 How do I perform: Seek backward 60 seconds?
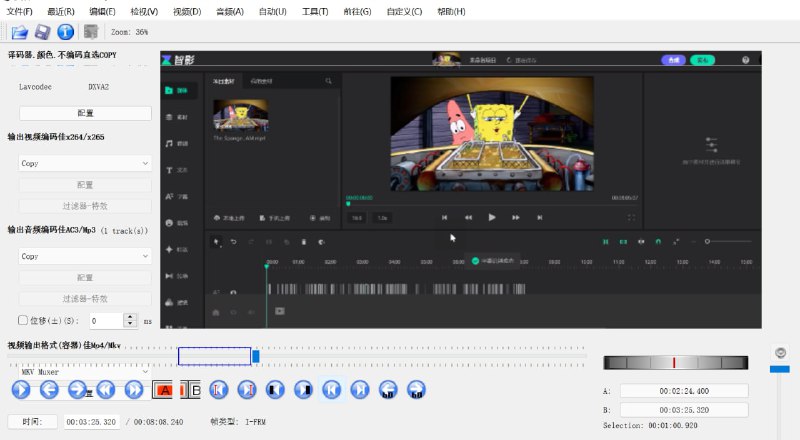(x=388, y=390)
